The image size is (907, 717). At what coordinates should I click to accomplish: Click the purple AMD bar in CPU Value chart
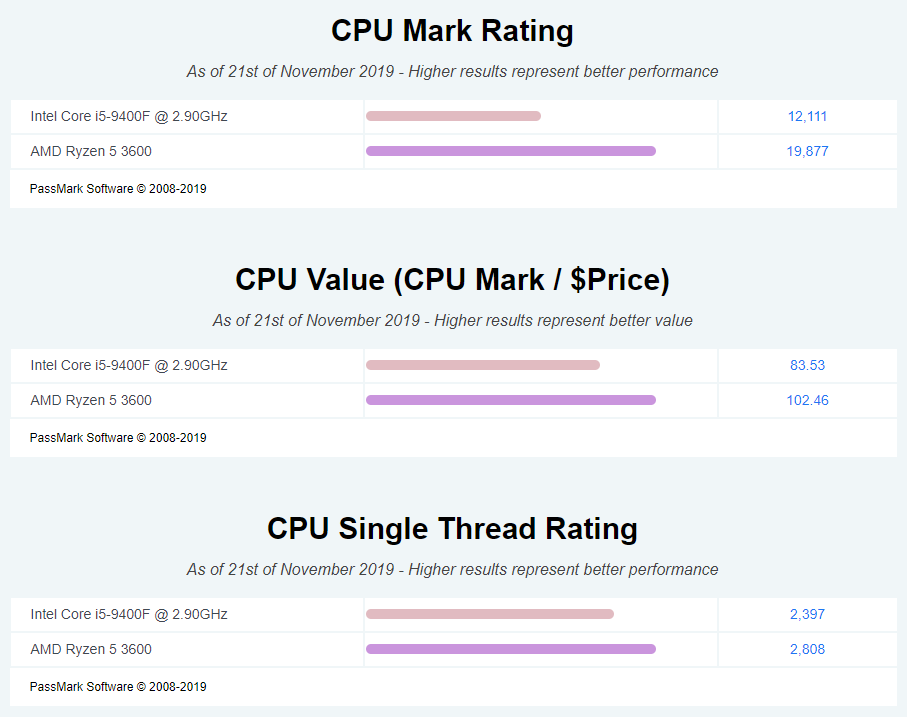(511, 400)
